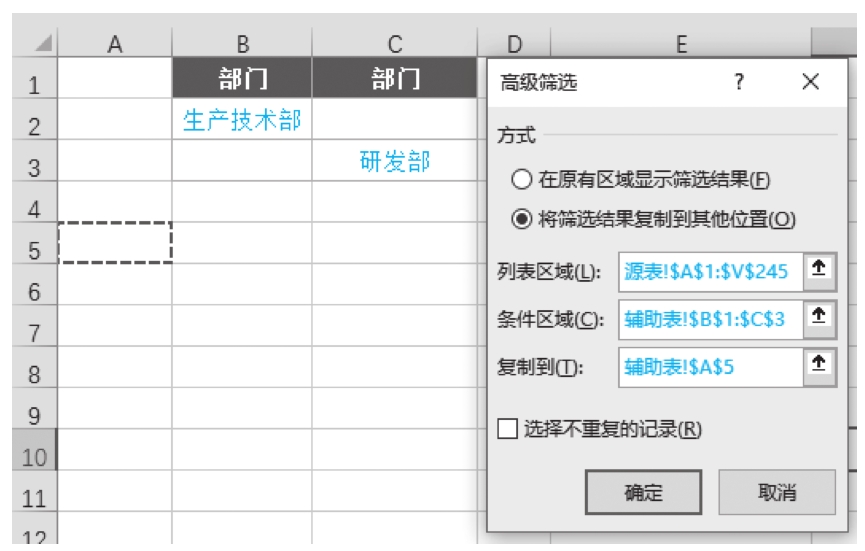
Task: Select 在原有区域显示筛选结果 radio option
Action: pyautogui.click(x=522, y=180)
